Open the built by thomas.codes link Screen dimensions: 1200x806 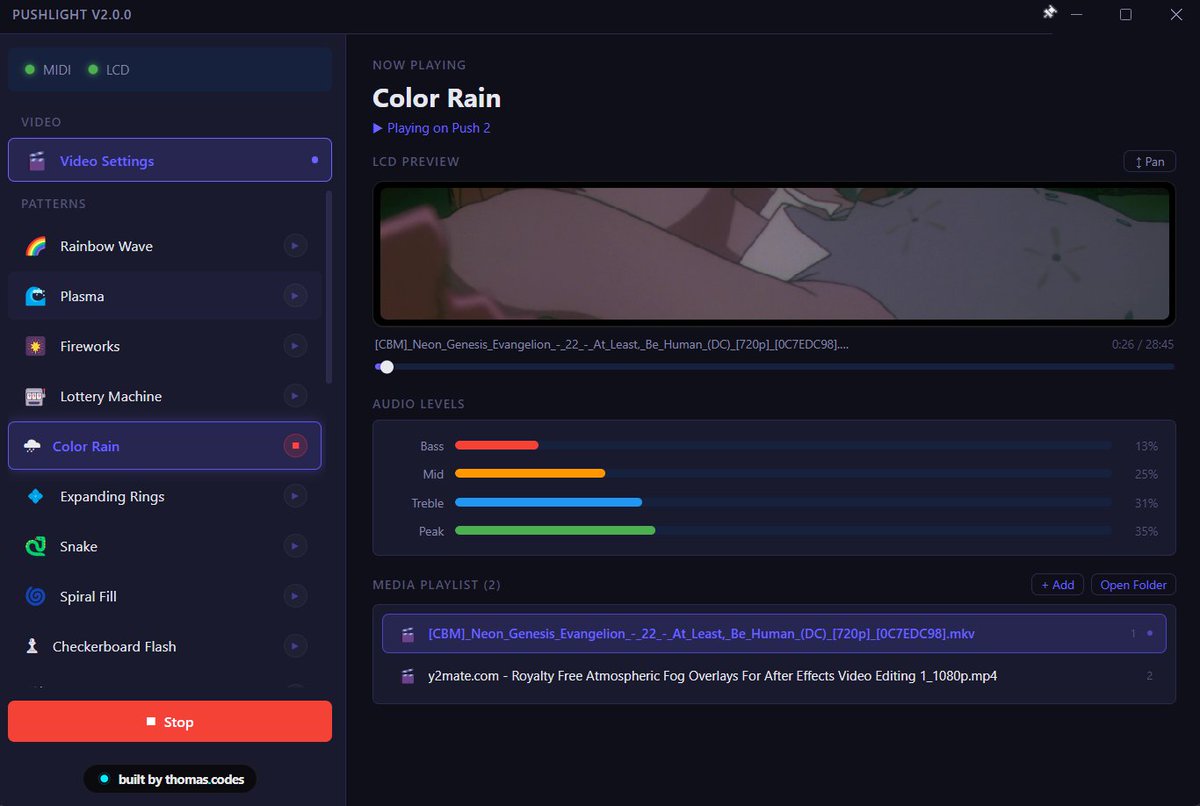click(x=170, y=779)
